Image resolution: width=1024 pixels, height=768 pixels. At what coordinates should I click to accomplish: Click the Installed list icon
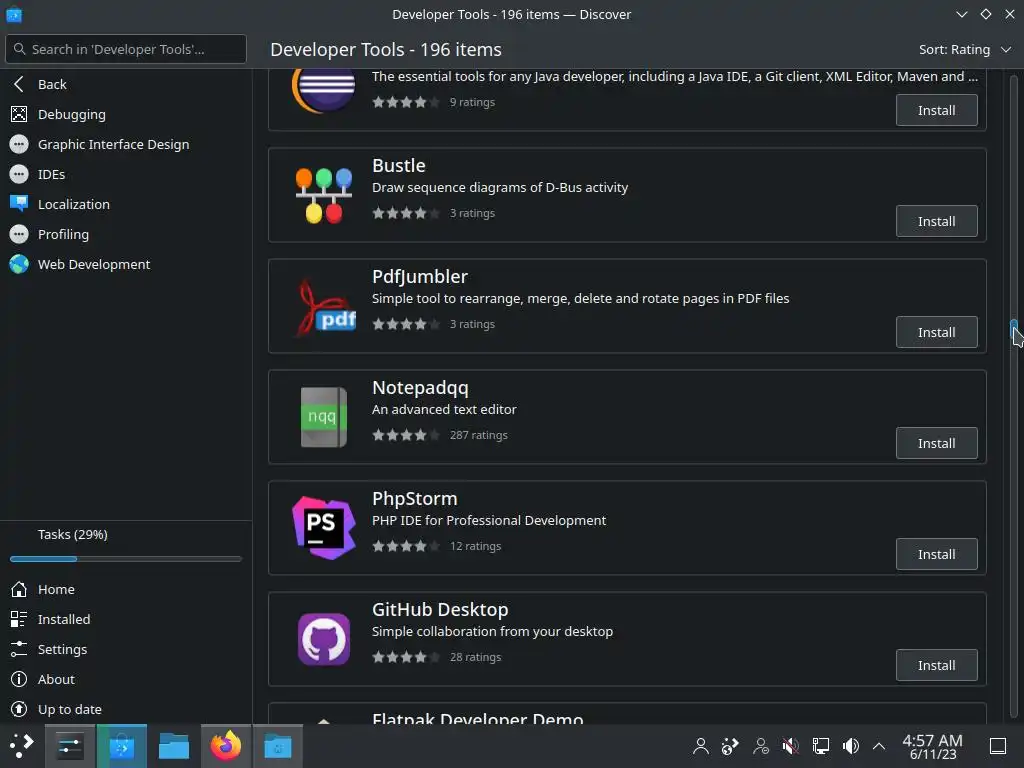[x=19, y=619]
